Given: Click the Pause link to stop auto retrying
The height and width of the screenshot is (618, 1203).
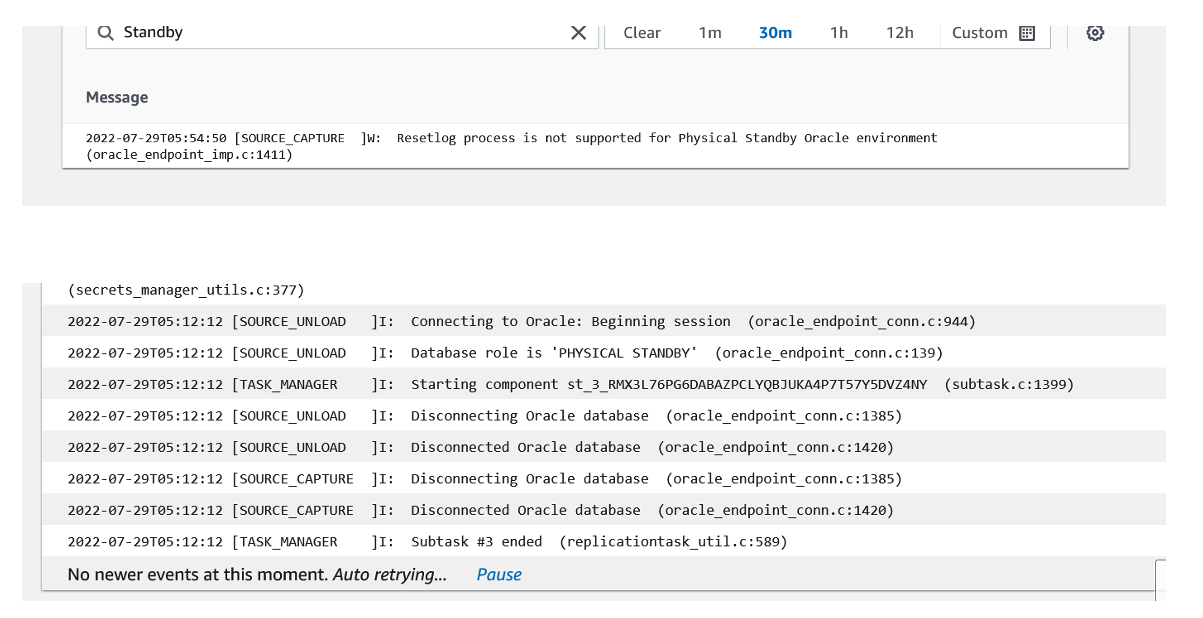Looking at the screenshot, I should (x=499, y=574).
